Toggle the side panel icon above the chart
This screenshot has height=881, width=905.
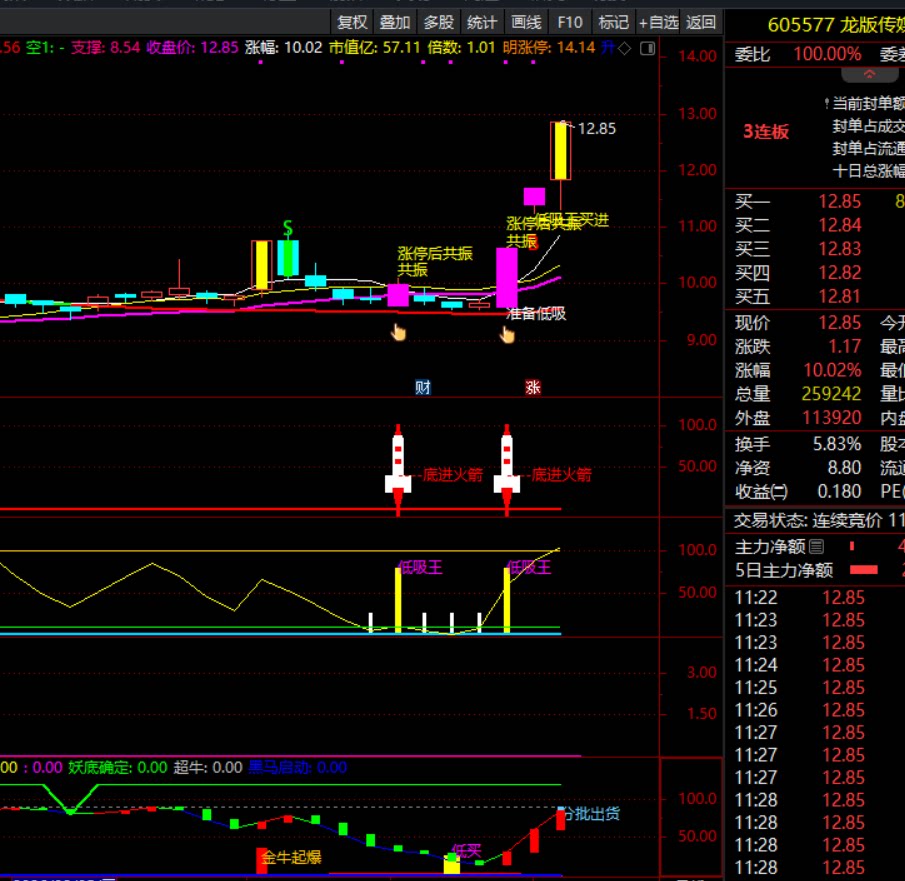tap(648, 48)
